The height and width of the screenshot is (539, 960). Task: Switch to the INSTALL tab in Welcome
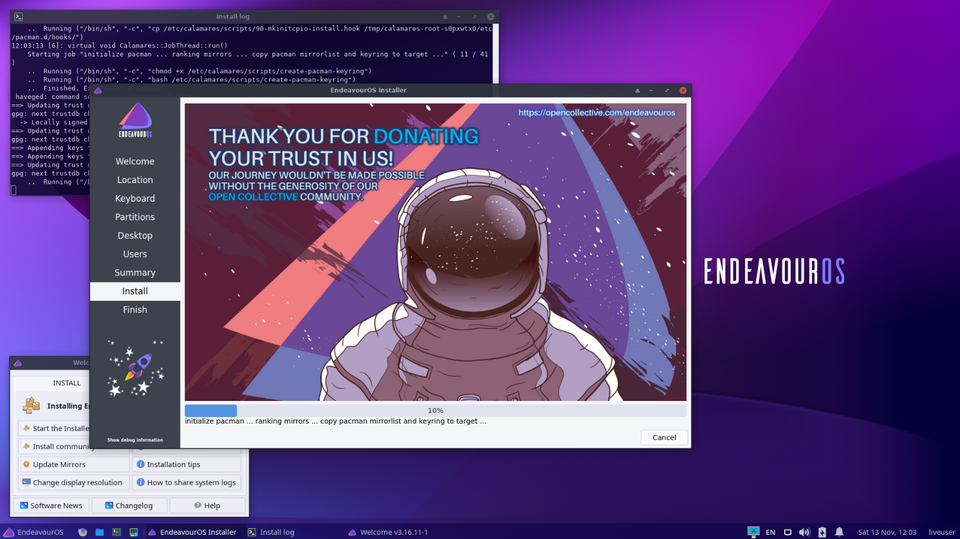(67, 382)
